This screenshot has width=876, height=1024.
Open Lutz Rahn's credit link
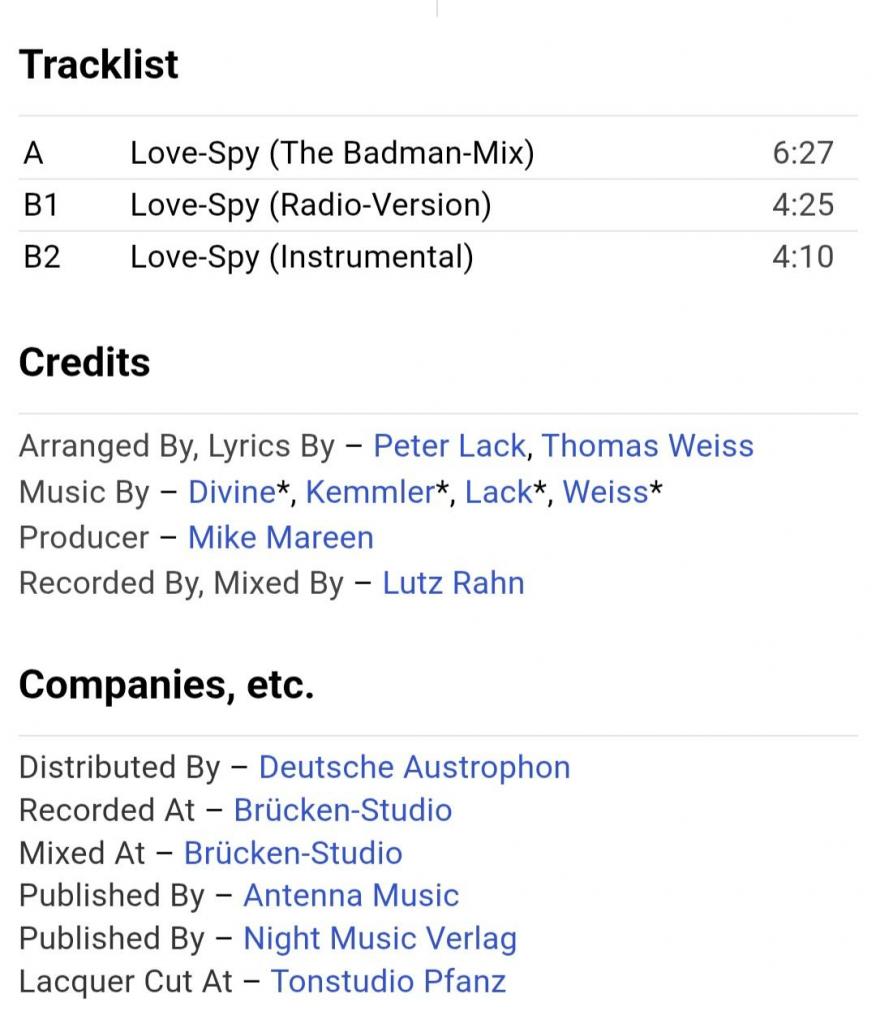pyautogui.click(x=453, y=584)
